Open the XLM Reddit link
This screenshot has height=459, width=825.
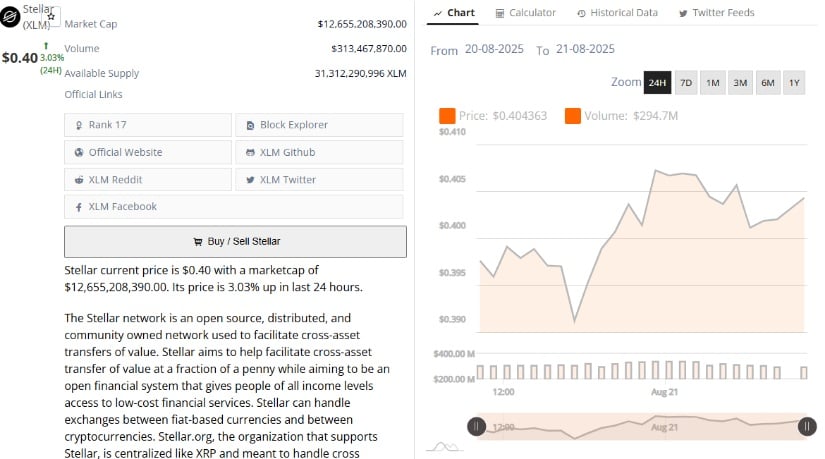(x=148, y=179)
